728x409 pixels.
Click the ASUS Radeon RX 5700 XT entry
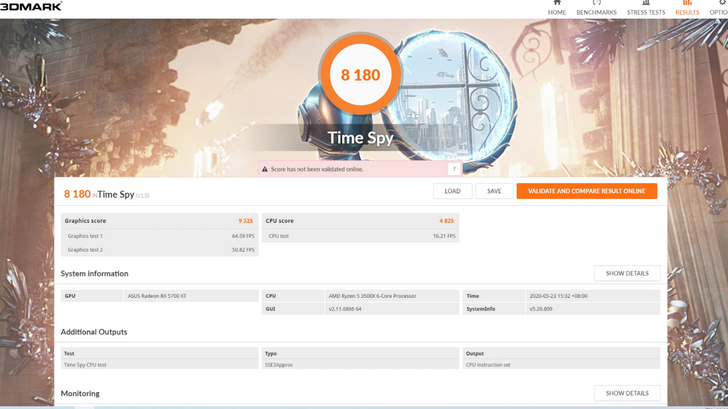coord(159,296)
